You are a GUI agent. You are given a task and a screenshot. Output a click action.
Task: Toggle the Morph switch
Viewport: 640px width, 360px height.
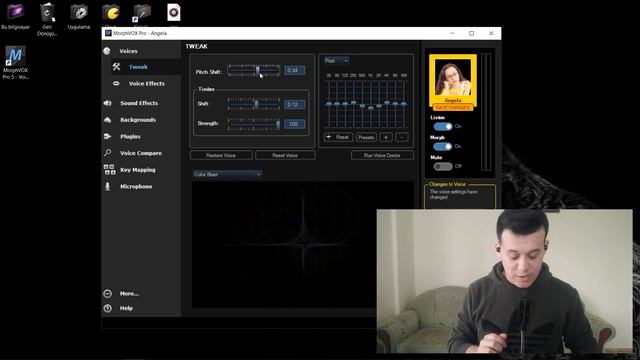tap(443, 146)
